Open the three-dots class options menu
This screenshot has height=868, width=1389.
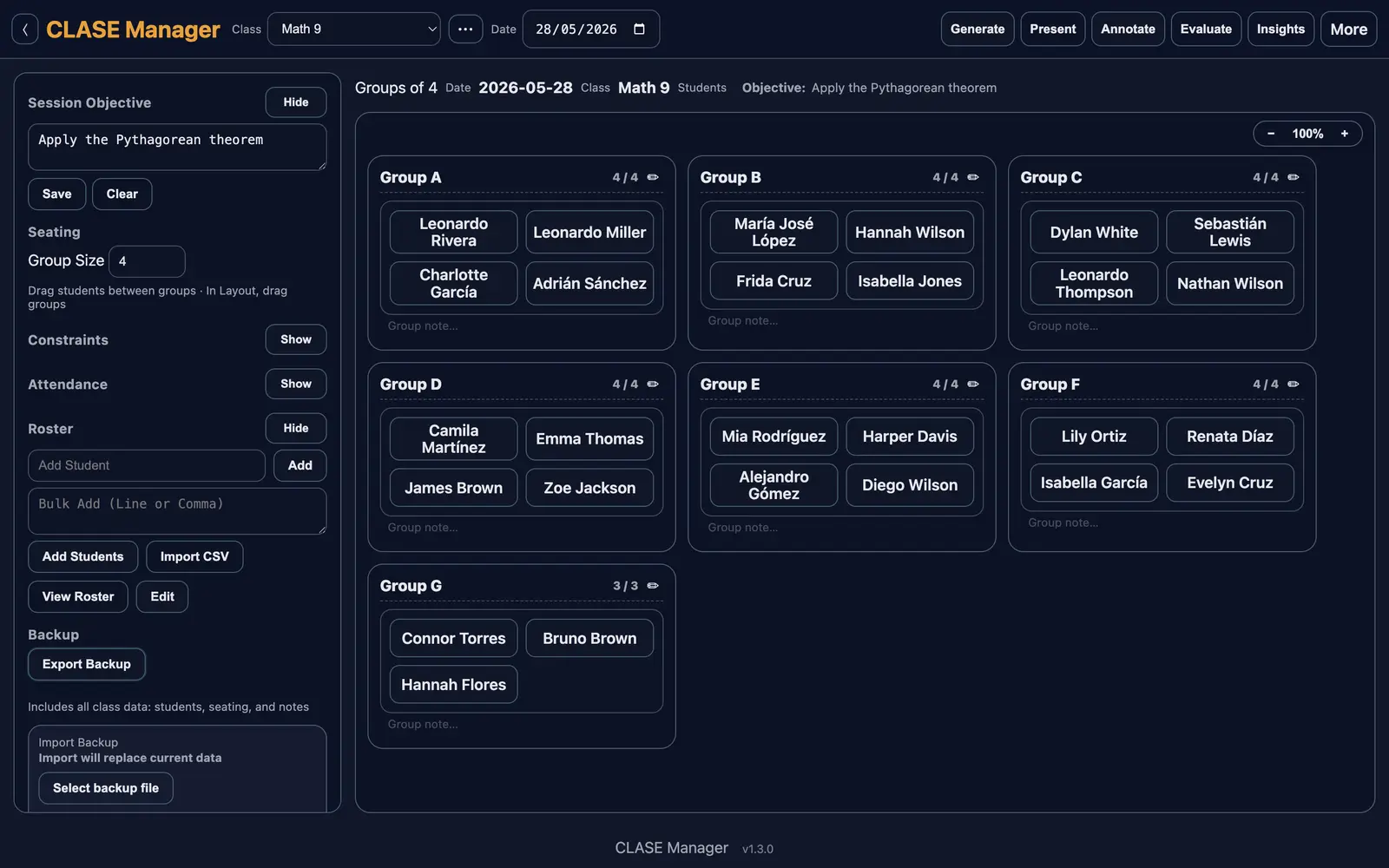(465, 30)
